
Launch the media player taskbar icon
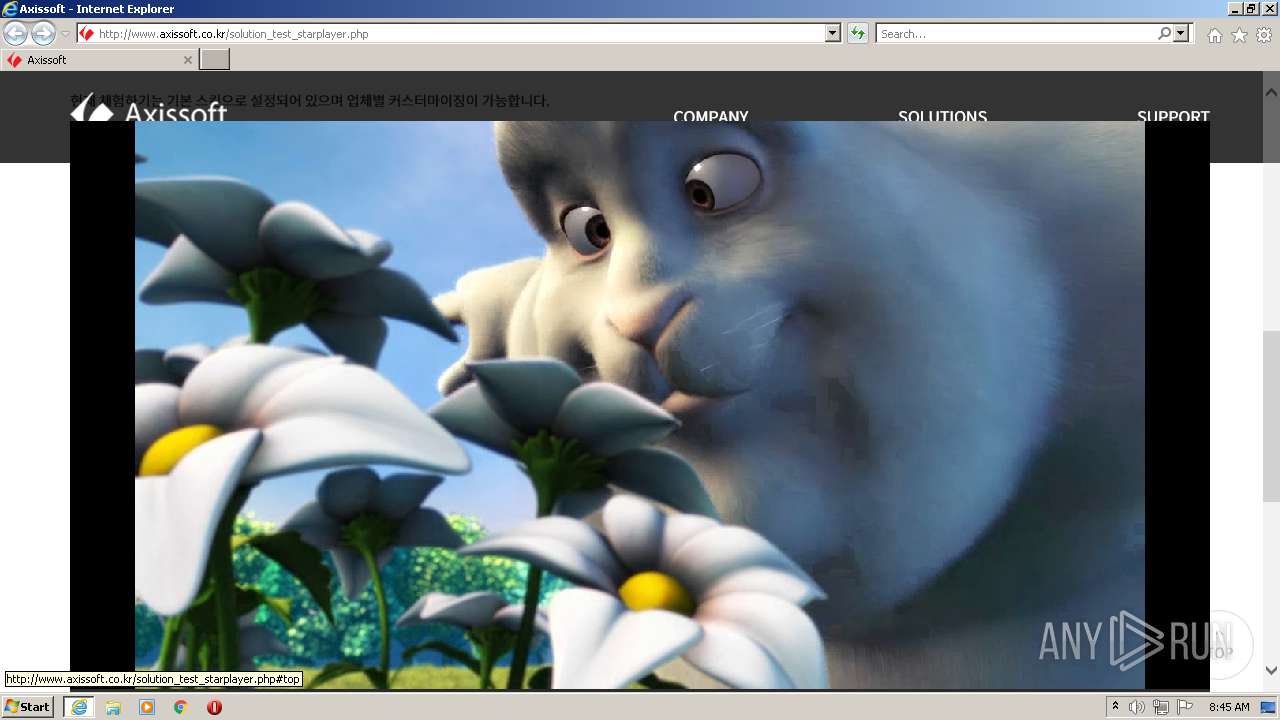(147, 707)
